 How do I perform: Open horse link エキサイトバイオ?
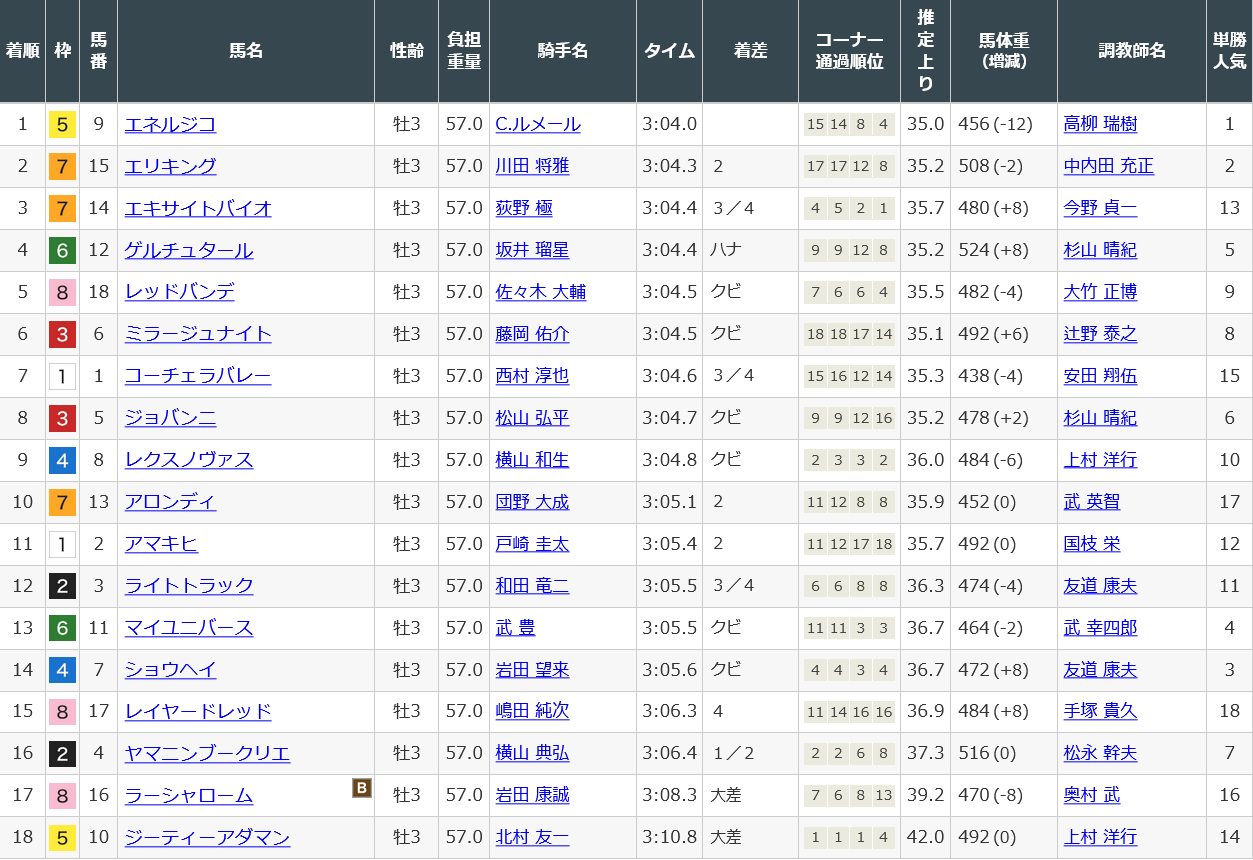pyautogui.click(x=198, y=209)
